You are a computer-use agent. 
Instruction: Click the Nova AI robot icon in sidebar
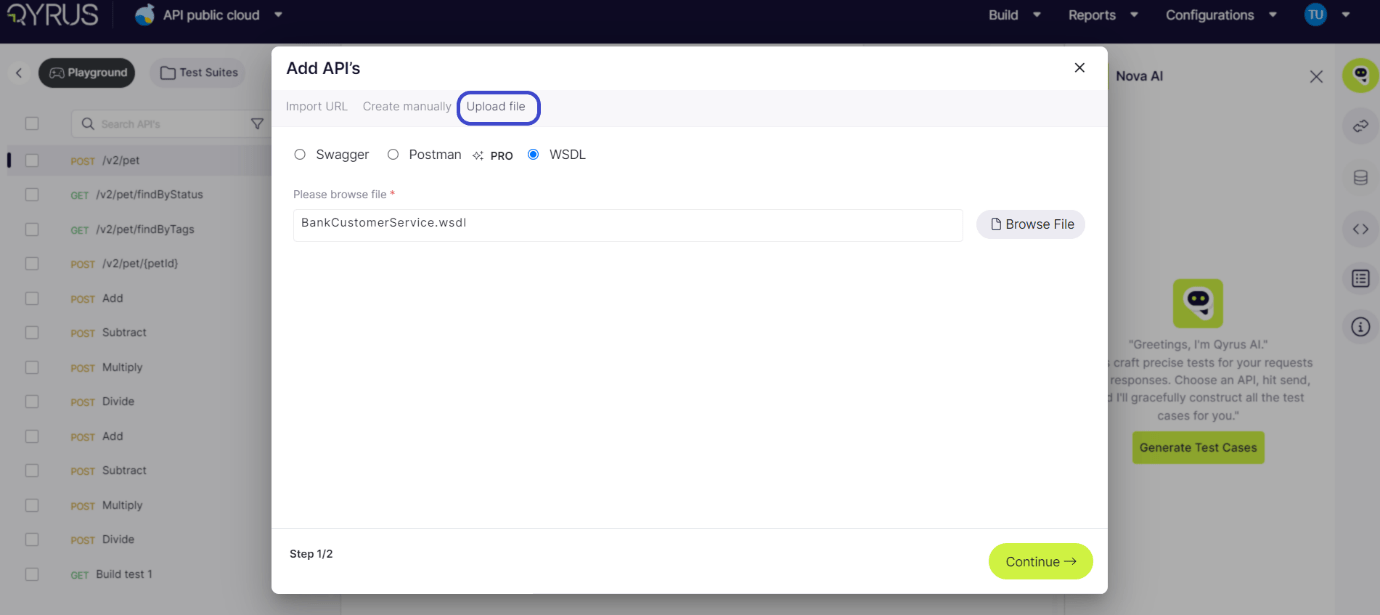[x=1360, y=75]
